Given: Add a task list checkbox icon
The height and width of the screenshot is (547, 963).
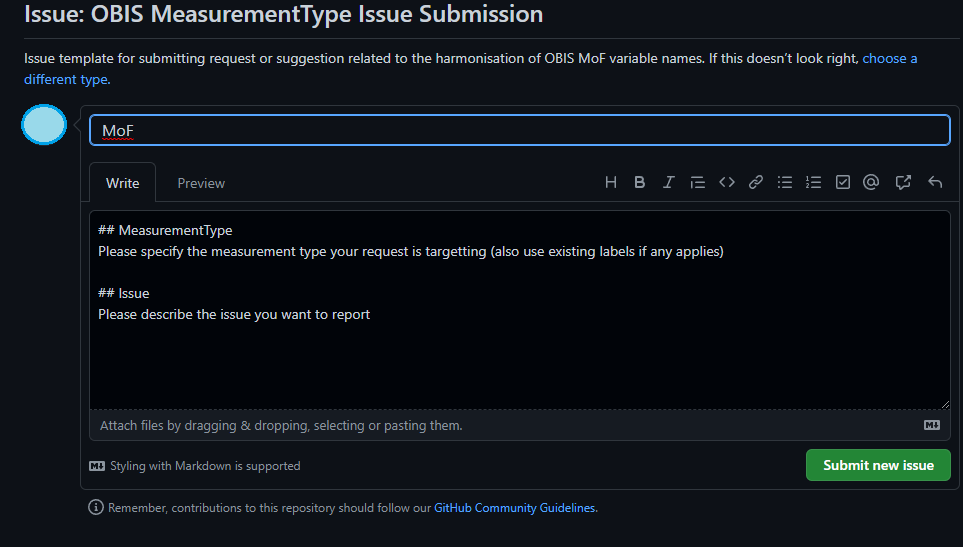Looking at the screenshot, I should point(843,182).
